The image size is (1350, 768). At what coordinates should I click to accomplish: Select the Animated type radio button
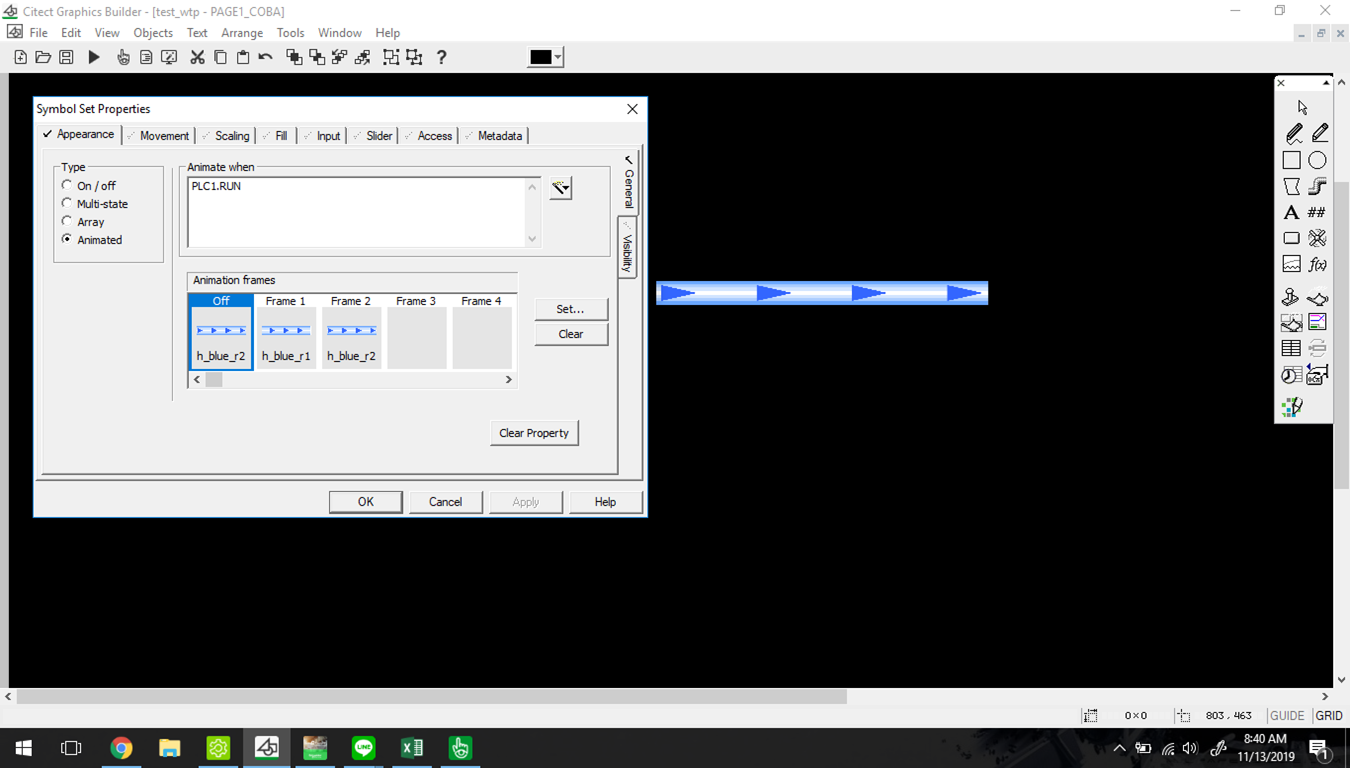[x=67, y=239]
